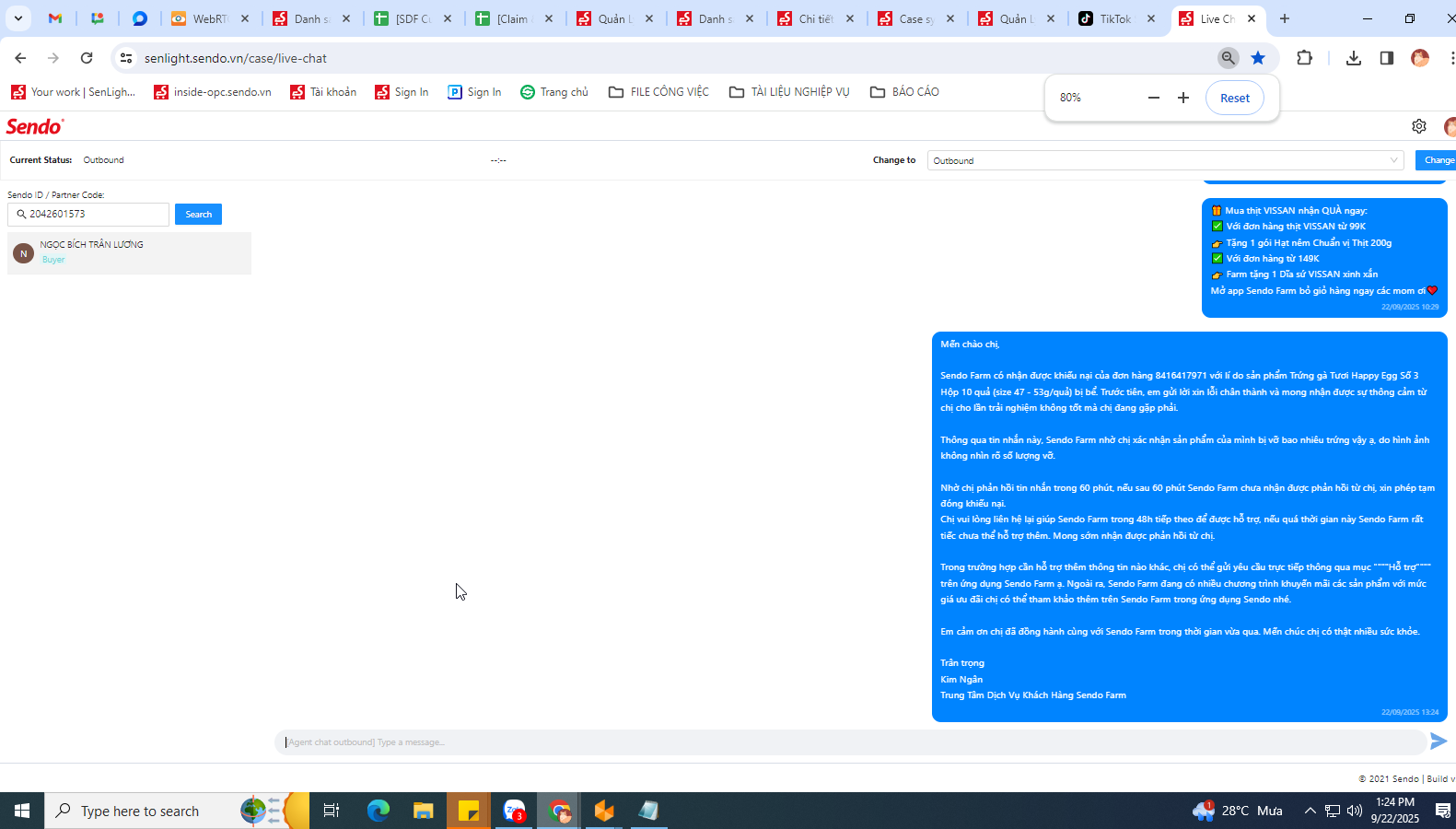Open the inside-opc.sendo.vn bookmark

point(213,92)
